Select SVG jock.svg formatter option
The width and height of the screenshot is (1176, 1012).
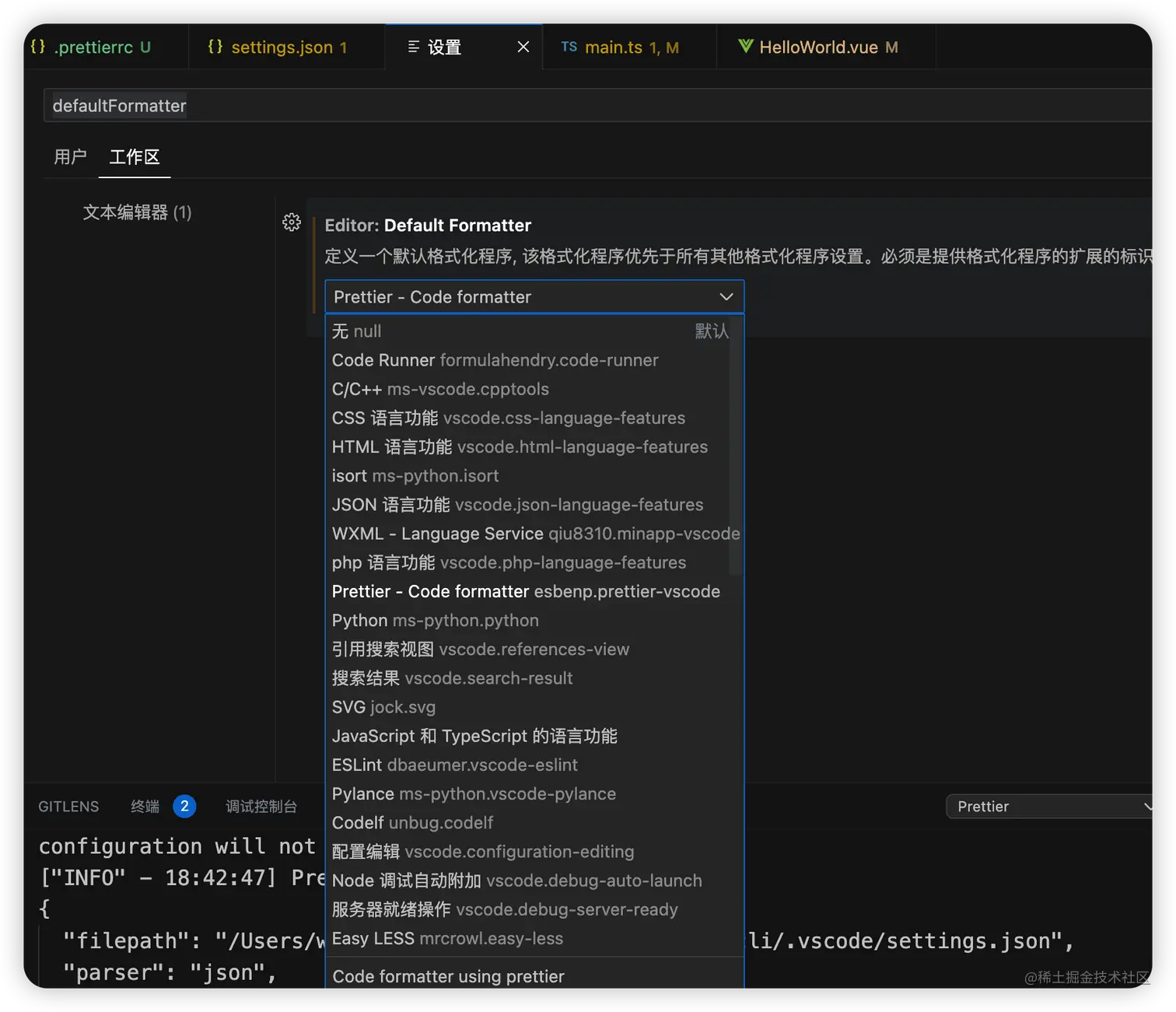pos(530,707)
